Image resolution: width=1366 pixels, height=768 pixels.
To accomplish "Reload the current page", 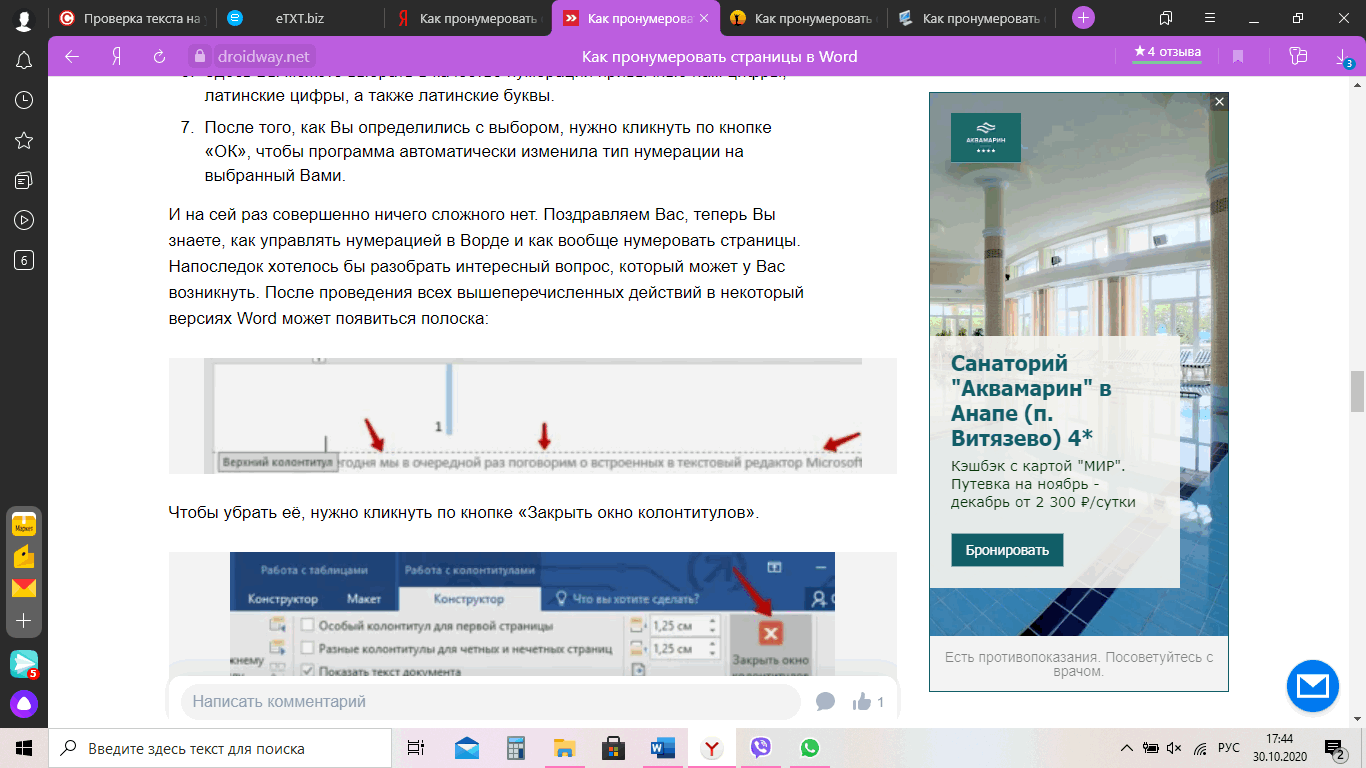I will point(159,56).
